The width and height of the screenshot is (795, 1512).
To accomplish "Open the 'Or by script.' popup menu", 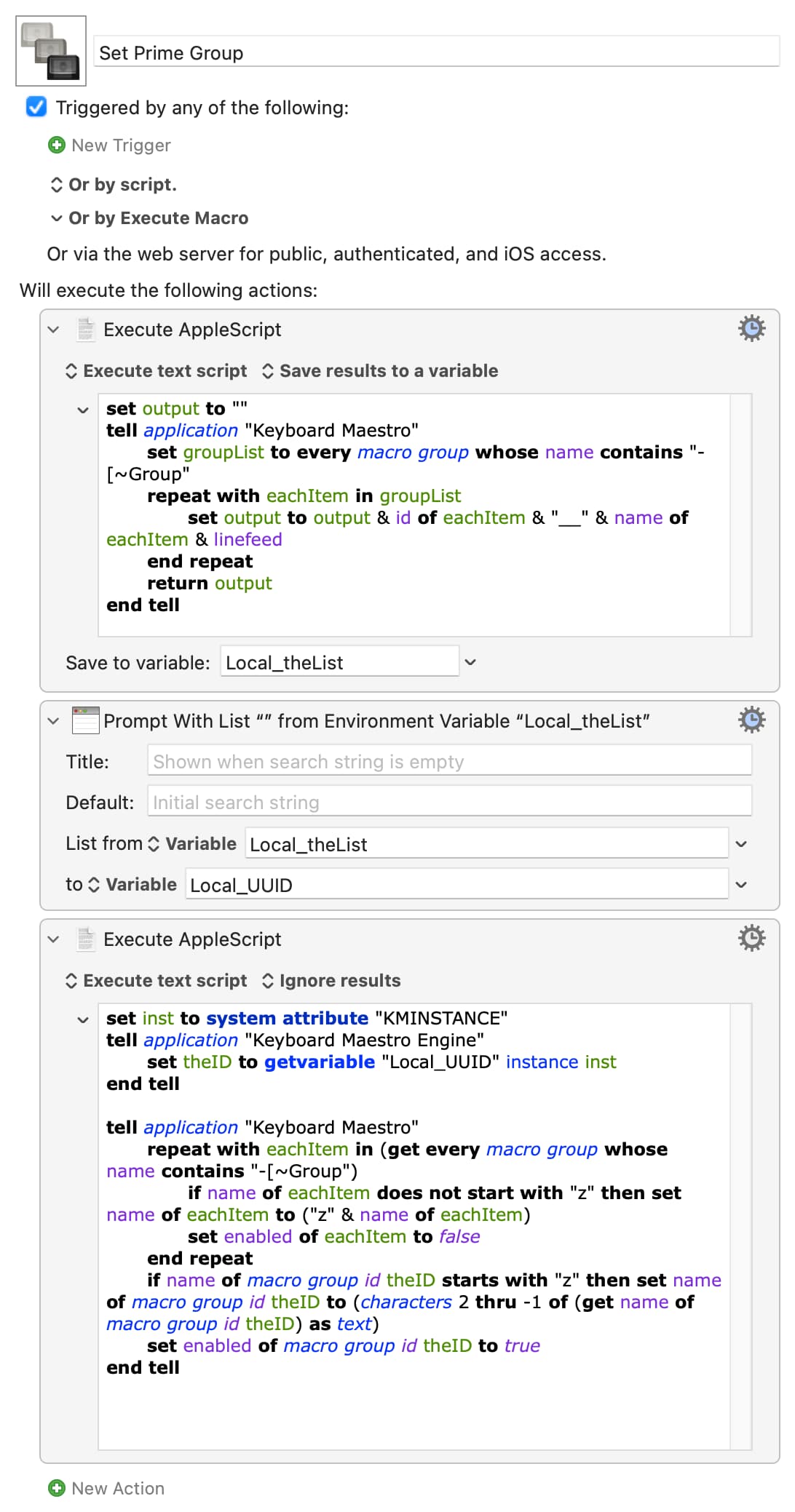I will (114, 185).
